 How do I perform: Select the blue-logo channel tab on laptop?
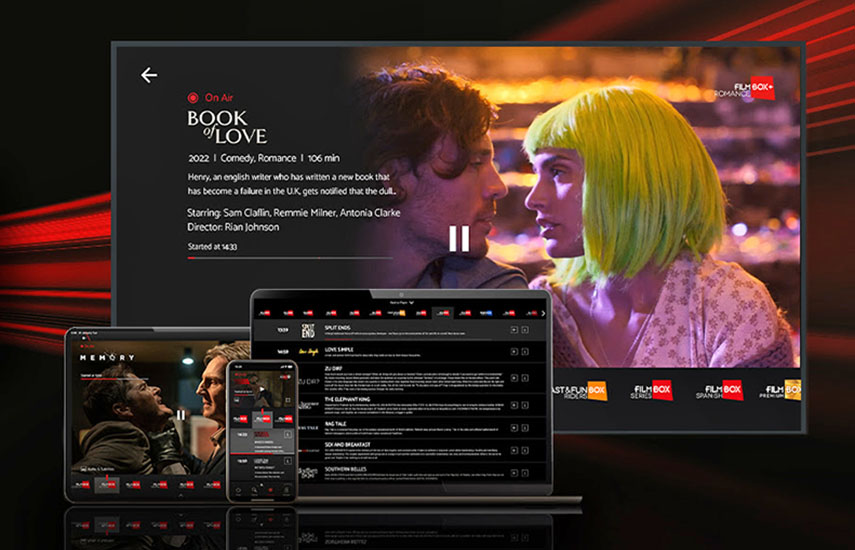pos(486,313)
